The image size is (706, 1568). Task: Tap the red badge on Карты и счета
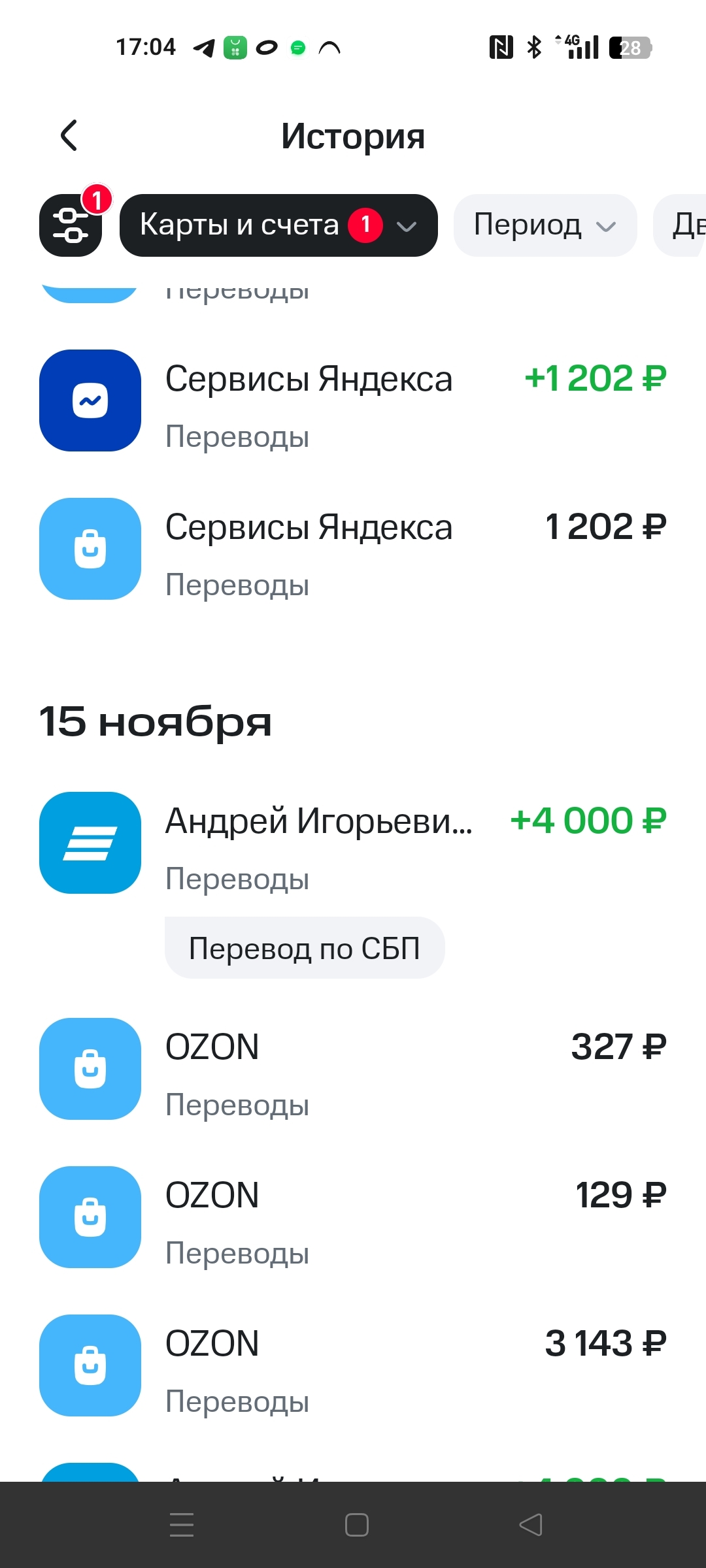coord(365,225)
